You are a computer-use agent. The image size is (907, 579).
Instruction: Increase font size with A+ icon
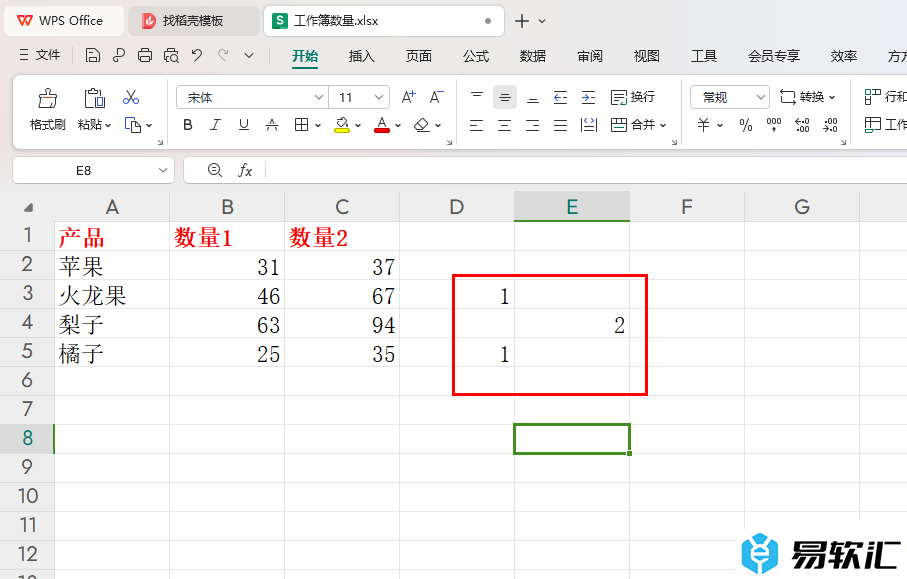click(x=408, y=97)
